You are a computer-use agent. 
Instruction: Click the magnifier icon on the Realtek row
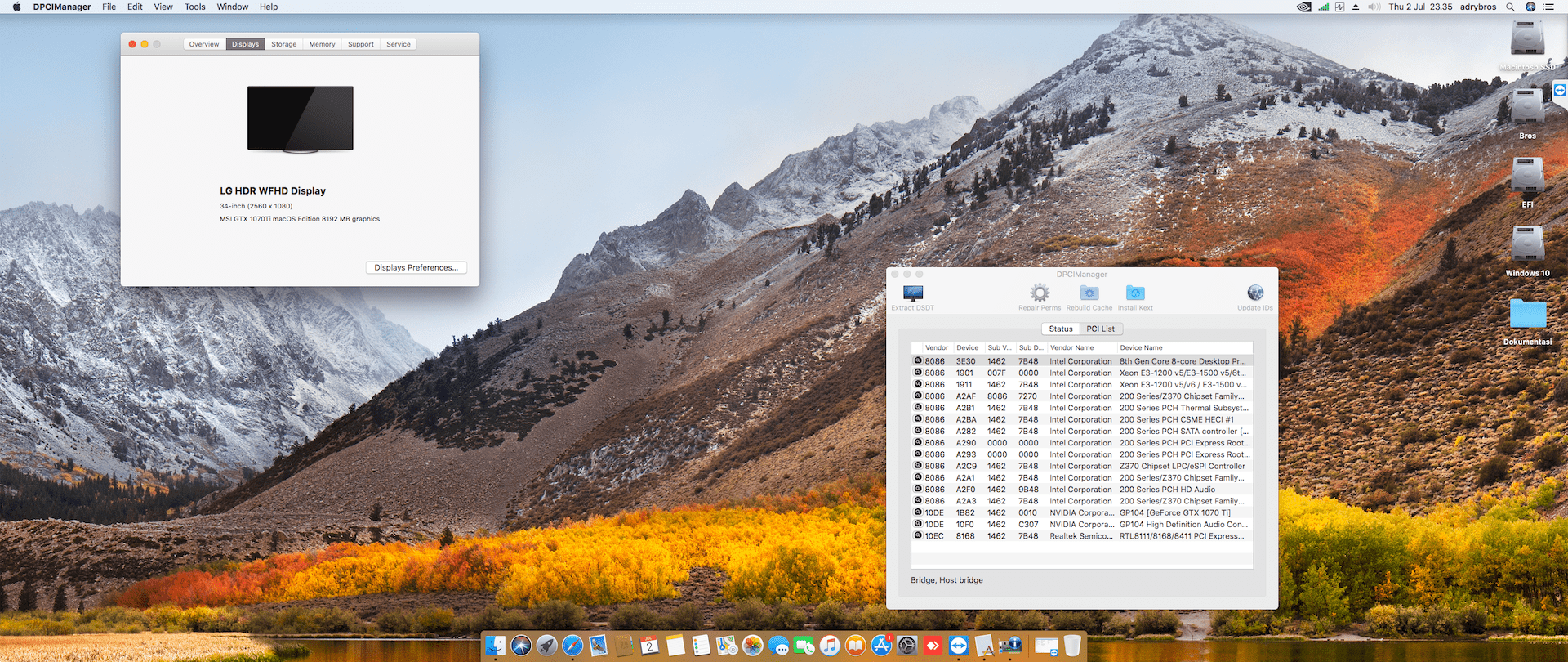pos(918,536)
